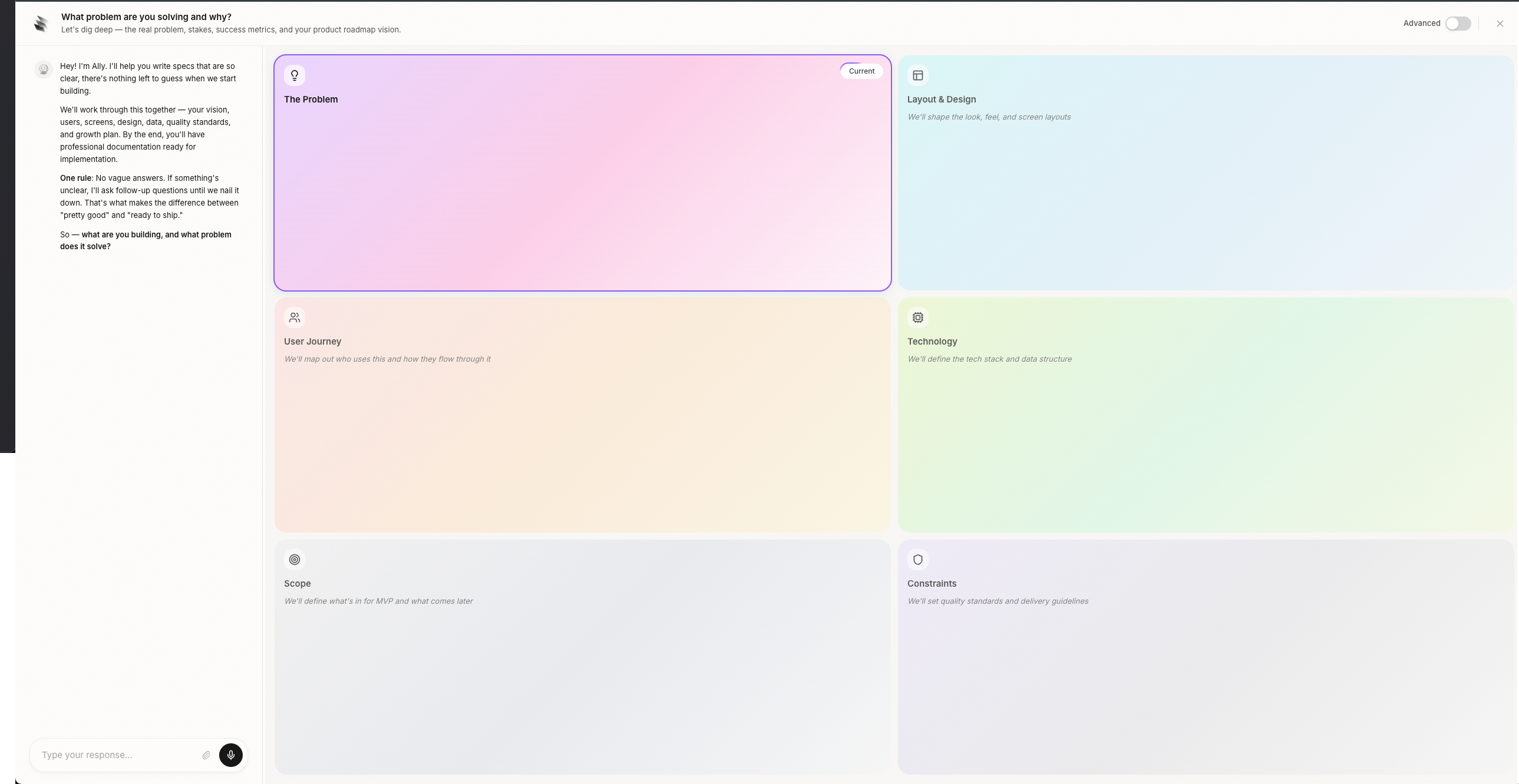Click the Type your response input field
Image resolution: width=1519 pixels, height=784 pixels.
click(x=118, y=755)
